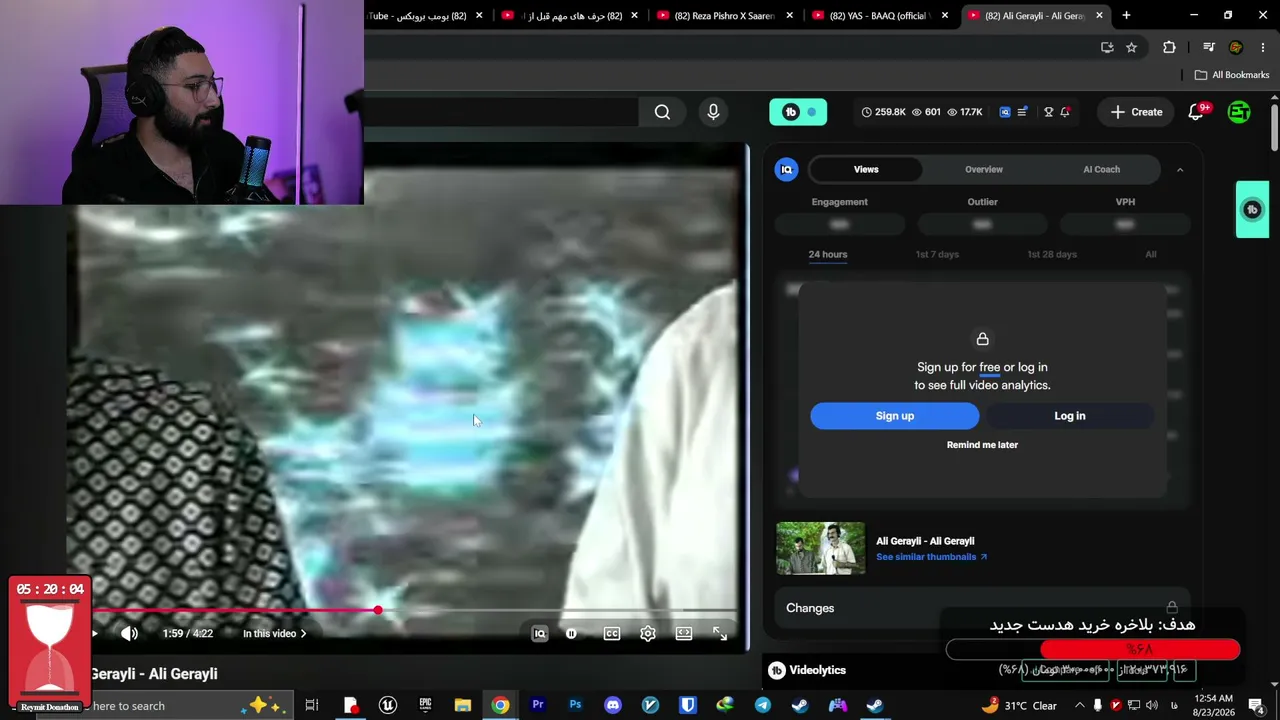Bookmark this page with the star icon
Image resolution: width=1280 pixels, height=720 pixels.
(1131, 47)
